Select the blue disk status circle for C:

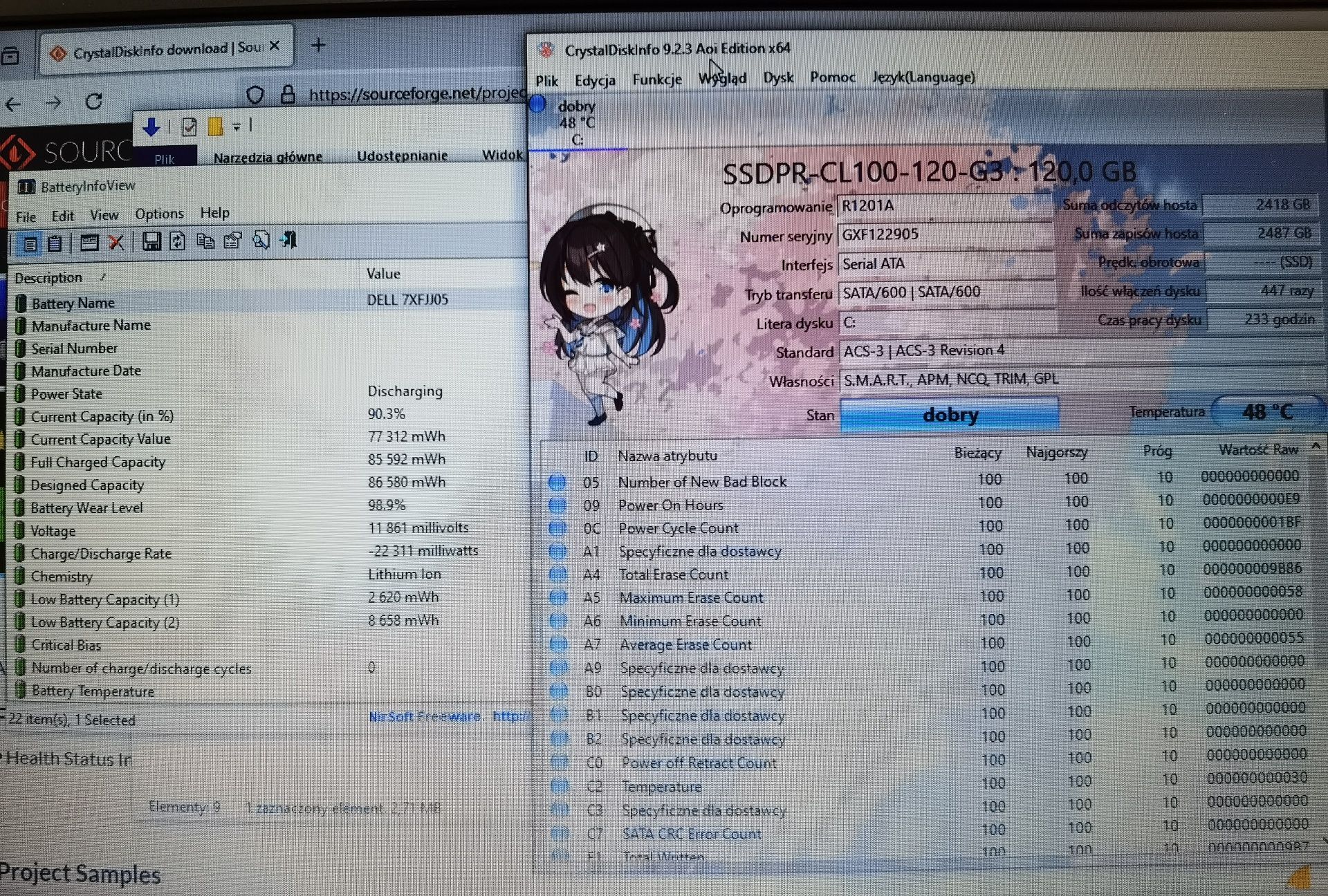pos(537,105)
